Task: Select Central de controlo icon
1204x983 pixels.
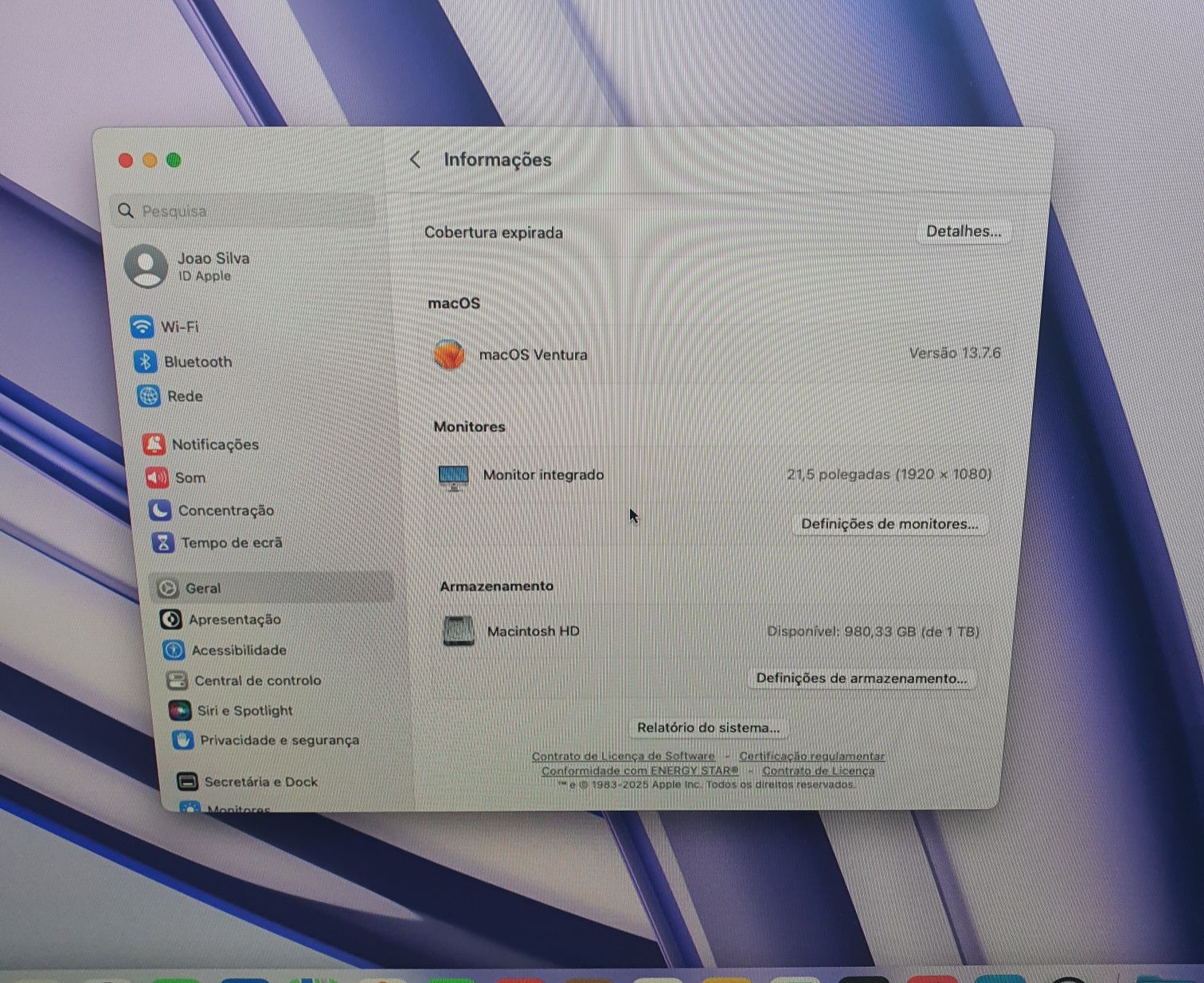Action: click(x=176, y=680)
